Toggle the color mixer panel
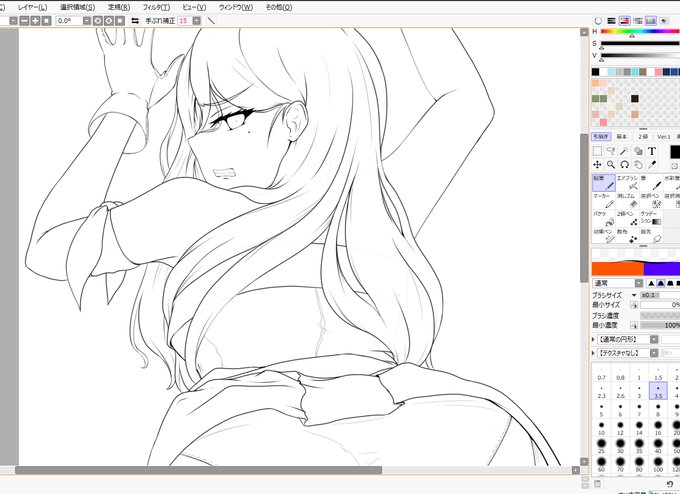The height and width of the screenshot is (494, 680). (638, 20)
